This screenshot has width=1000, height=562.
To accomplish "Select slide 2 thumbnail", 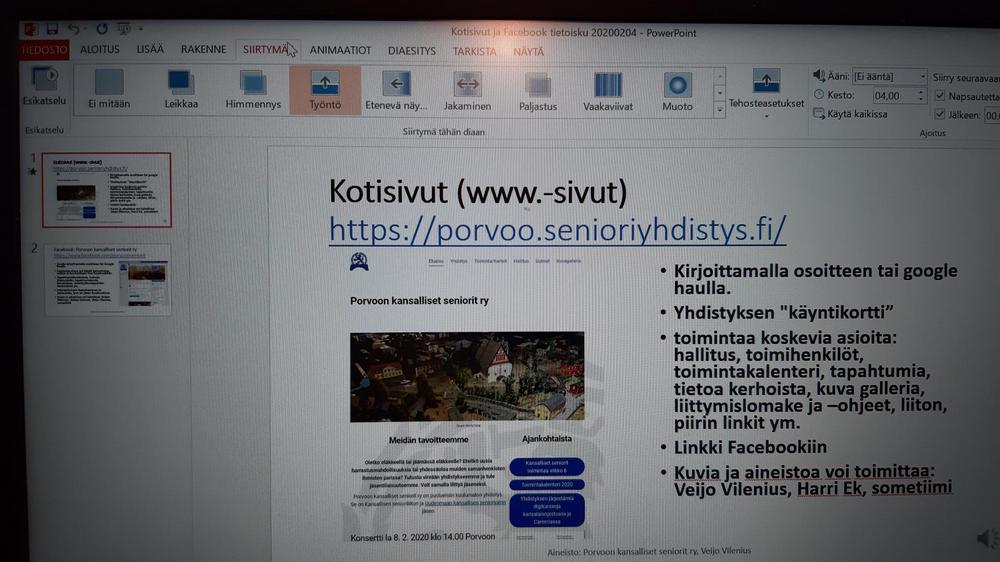I will coord(107,280).
